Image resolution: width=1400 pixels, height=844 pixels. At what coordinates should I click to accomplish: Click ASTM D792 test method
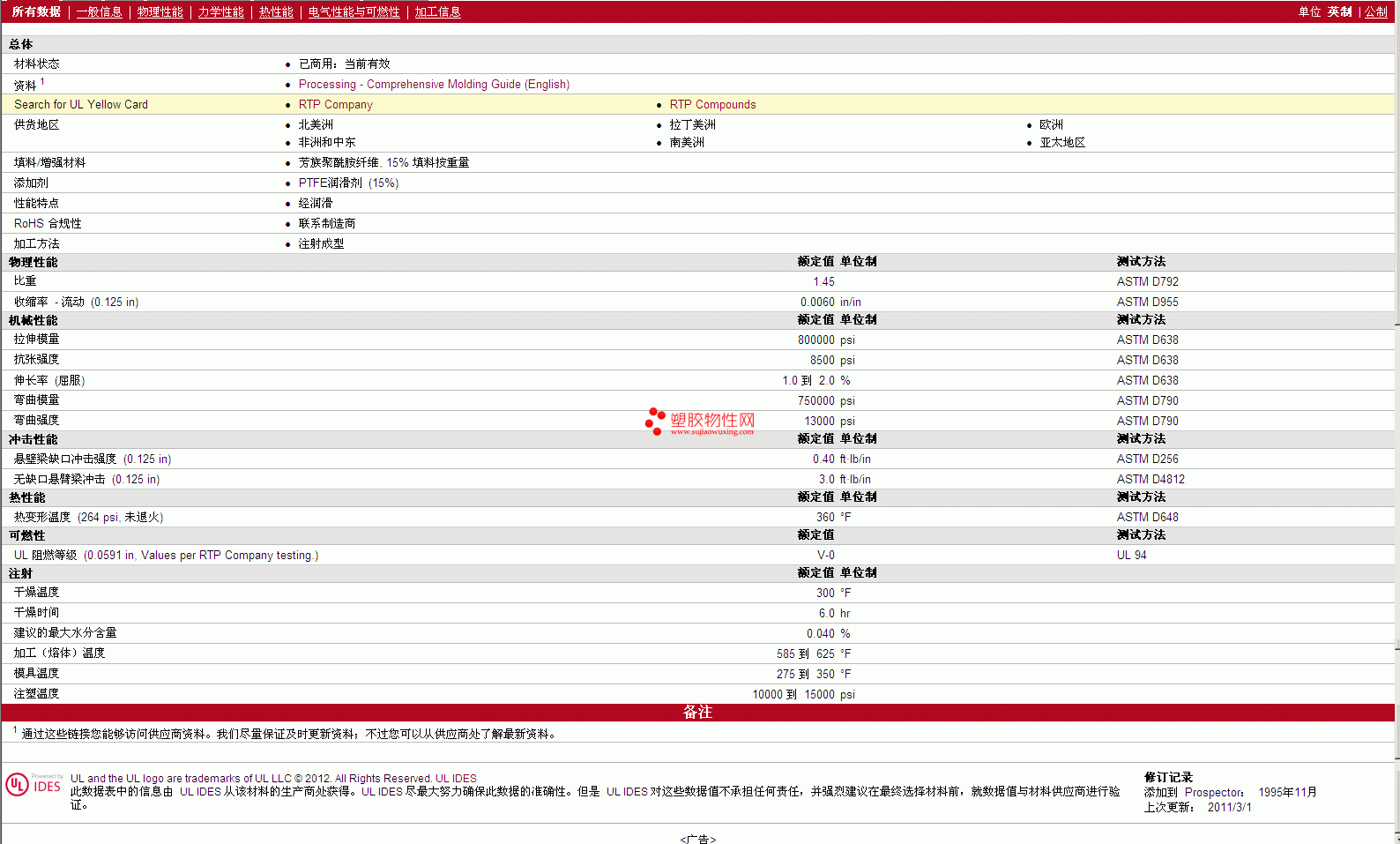coord(1147,282)
